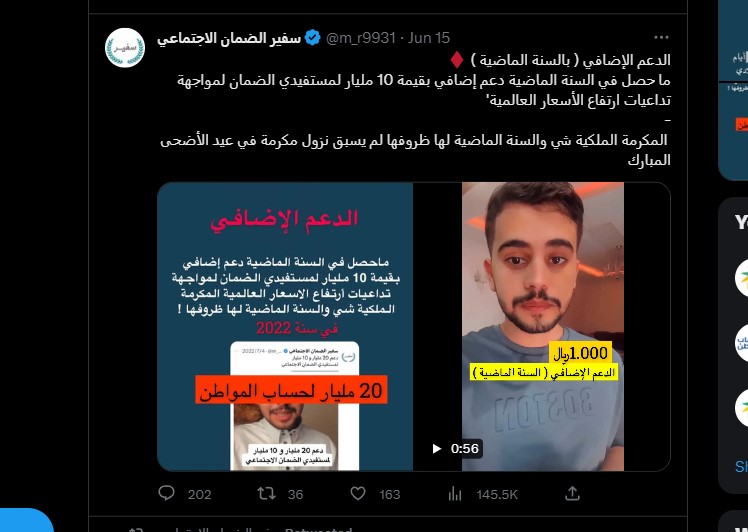The width and height of the screenshot is (748, 532).
Task: Share the tweet via the upload icon
Action: pos(572,493)
